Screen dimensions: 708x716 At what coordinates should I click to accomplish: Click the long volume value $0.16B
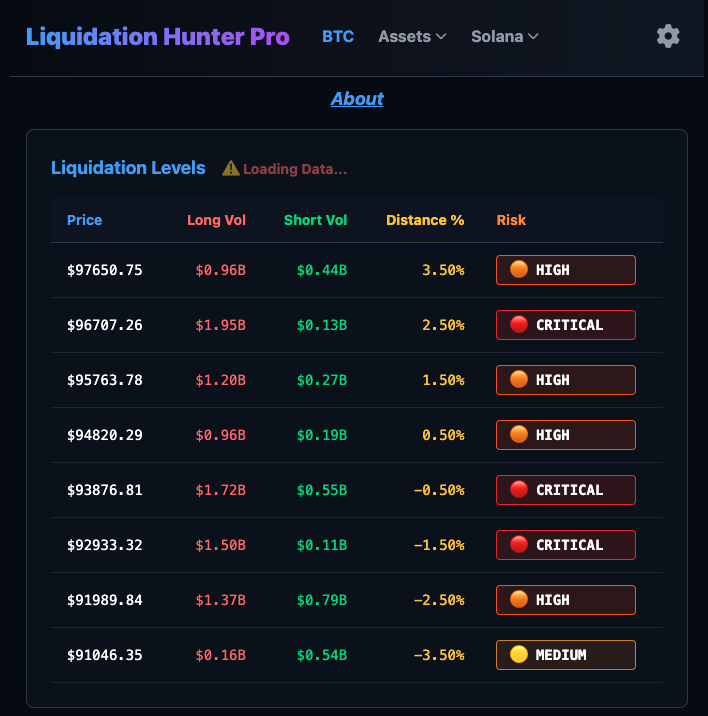(221, 655)
